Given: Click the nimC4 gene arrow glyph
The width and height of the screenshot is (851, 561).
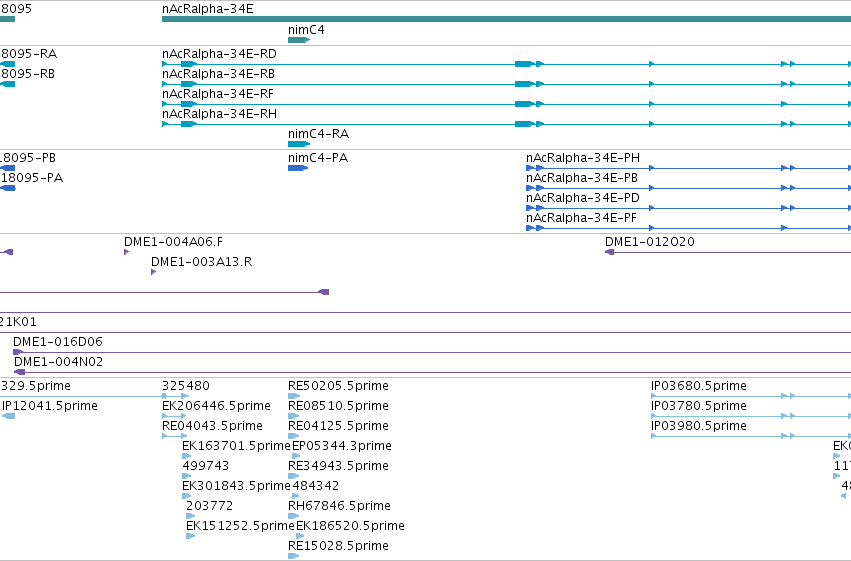Looking at the screenshot, I should pos(299,40).
